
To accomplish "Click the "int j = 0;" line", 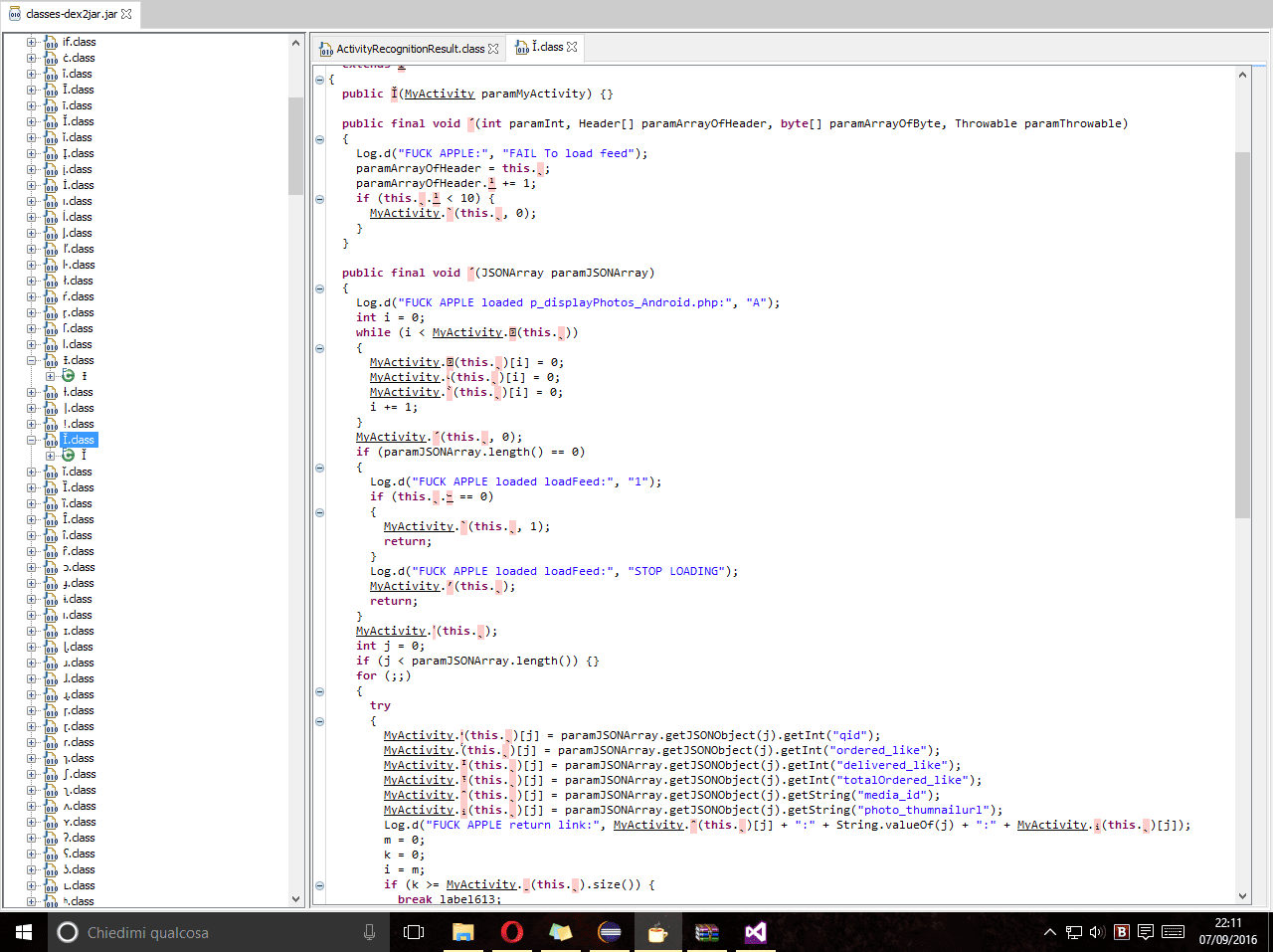I will pyautogui.click(x=391, y=646).
